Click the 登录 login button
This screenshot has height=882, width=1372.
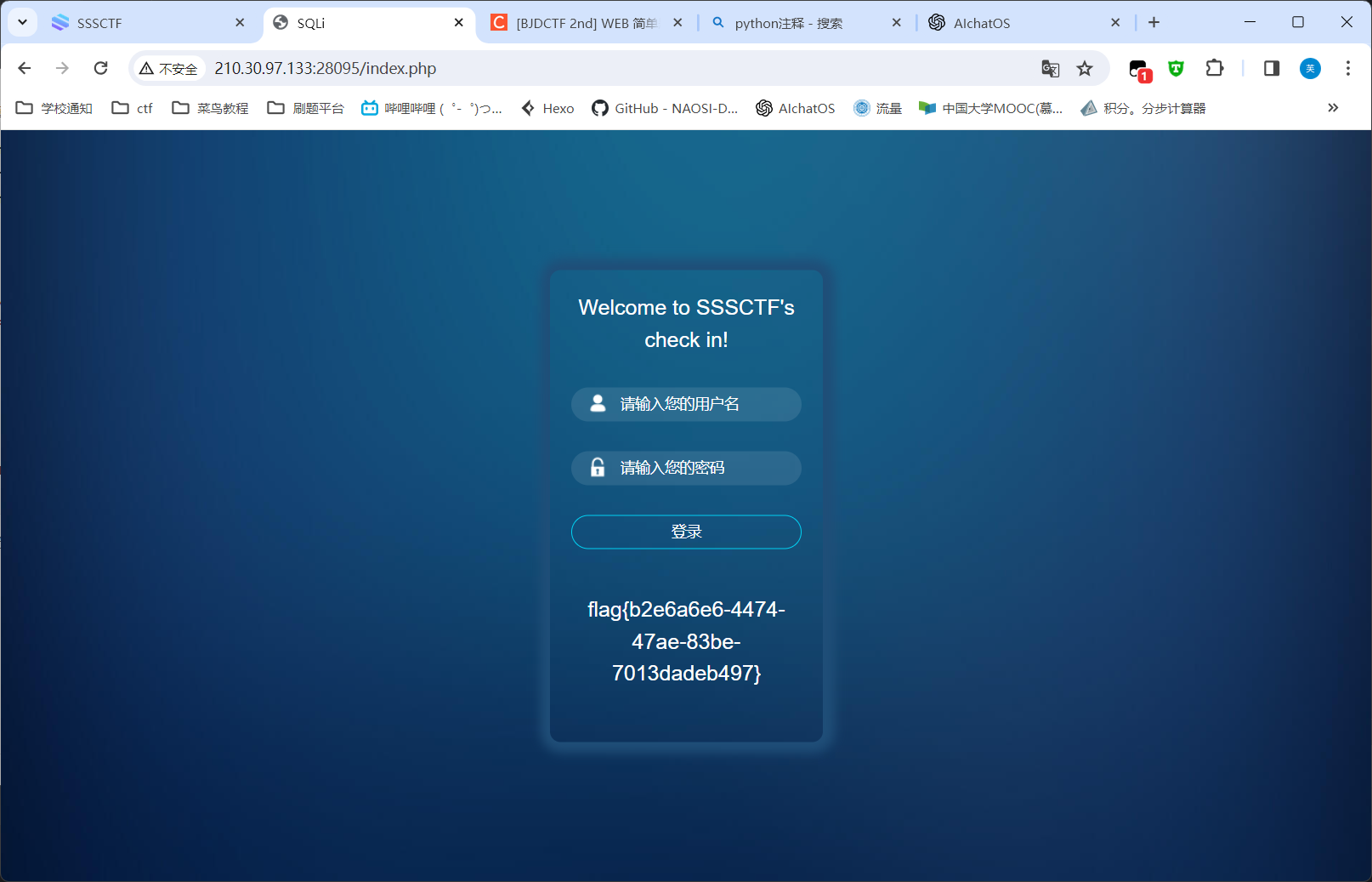[686, 532]
